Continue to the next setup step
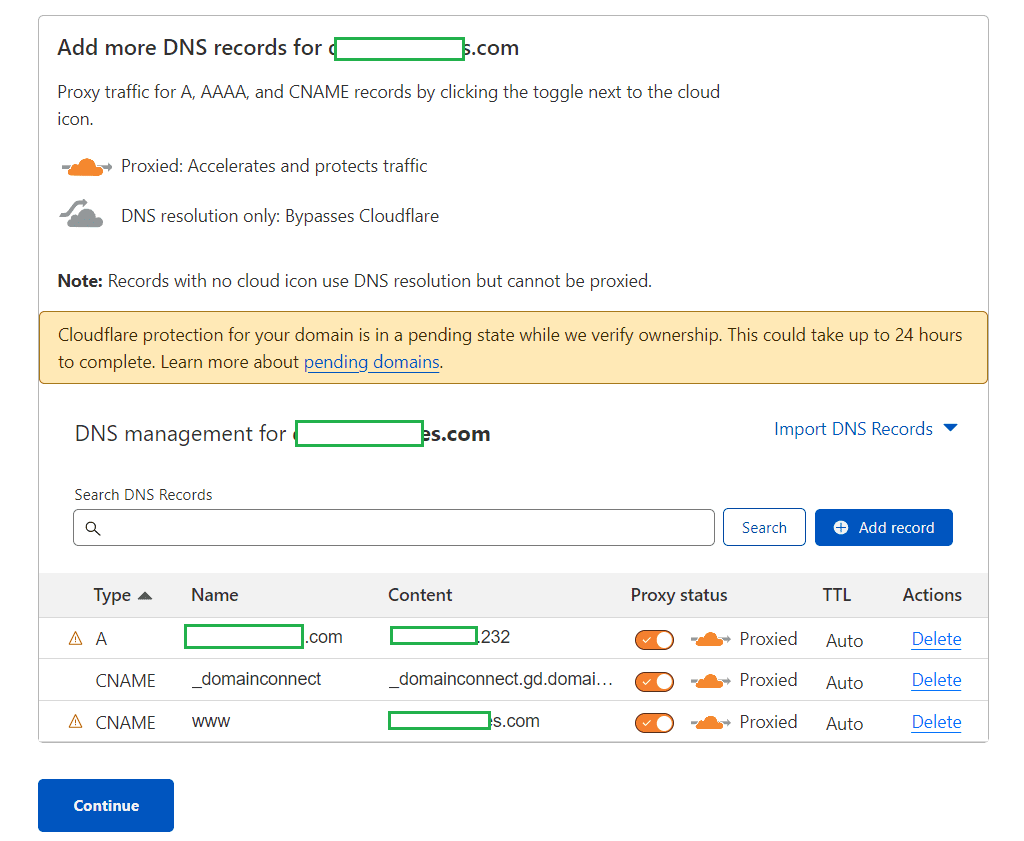This screenshot has height=841, width=1024. 106,805
